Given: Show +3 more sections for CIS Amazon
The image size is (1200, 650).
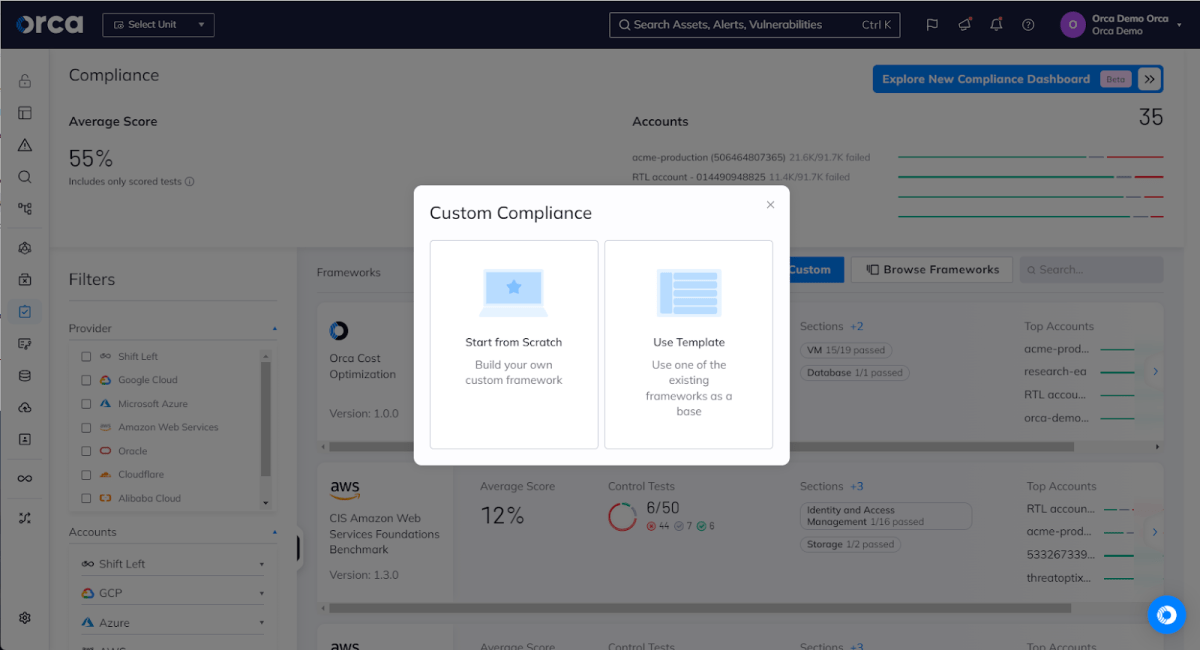Looking at the screenshot, I should (857, 486).
